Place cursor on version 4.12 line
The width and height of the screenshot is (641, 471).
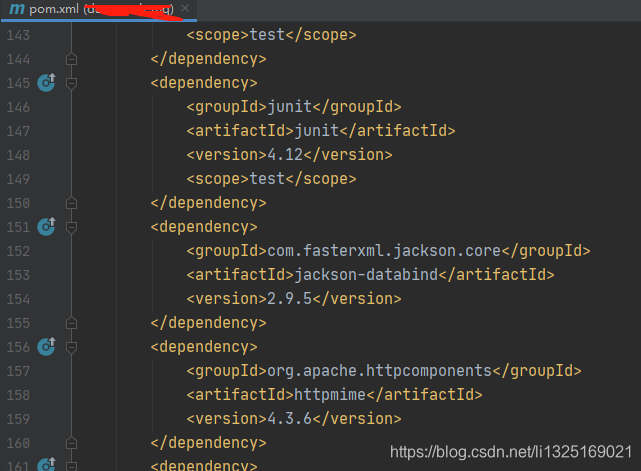289,155
